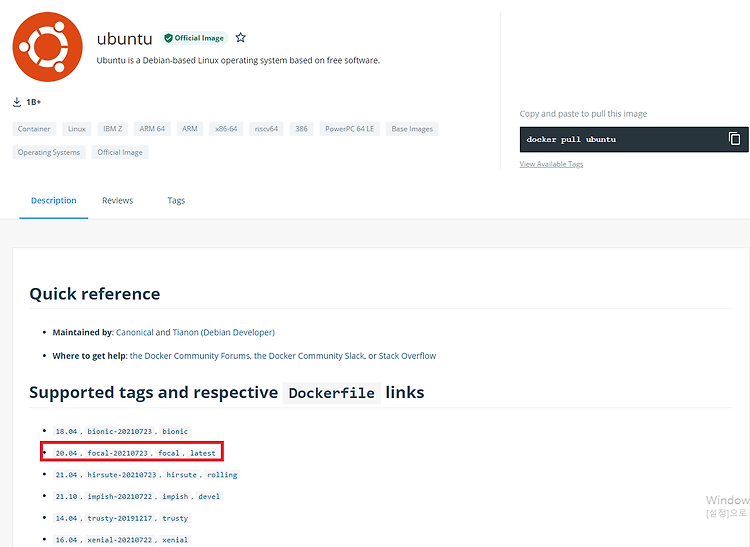Select the Linux category chip
Image resolution: width=750 pixels, height=547 pixels.
[77, 129]
